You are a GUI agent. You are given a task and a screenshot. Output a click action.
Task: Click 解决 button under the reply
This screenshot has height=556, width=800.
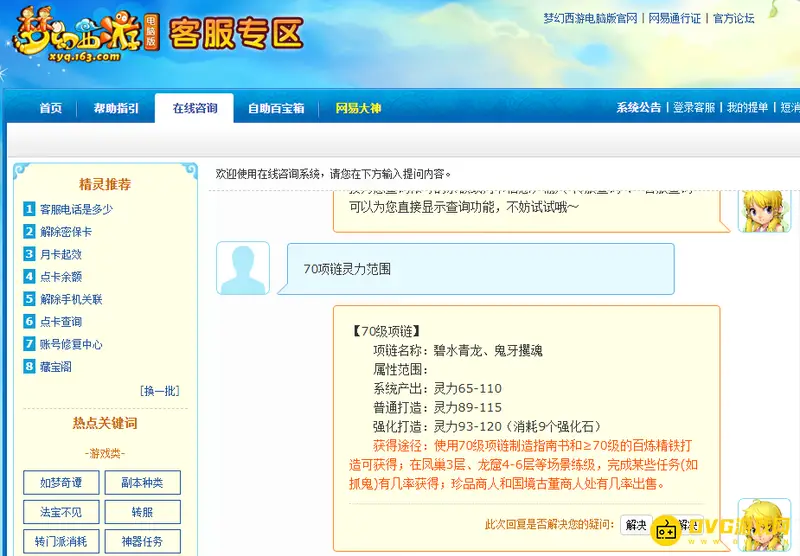[x=636, y=524]
